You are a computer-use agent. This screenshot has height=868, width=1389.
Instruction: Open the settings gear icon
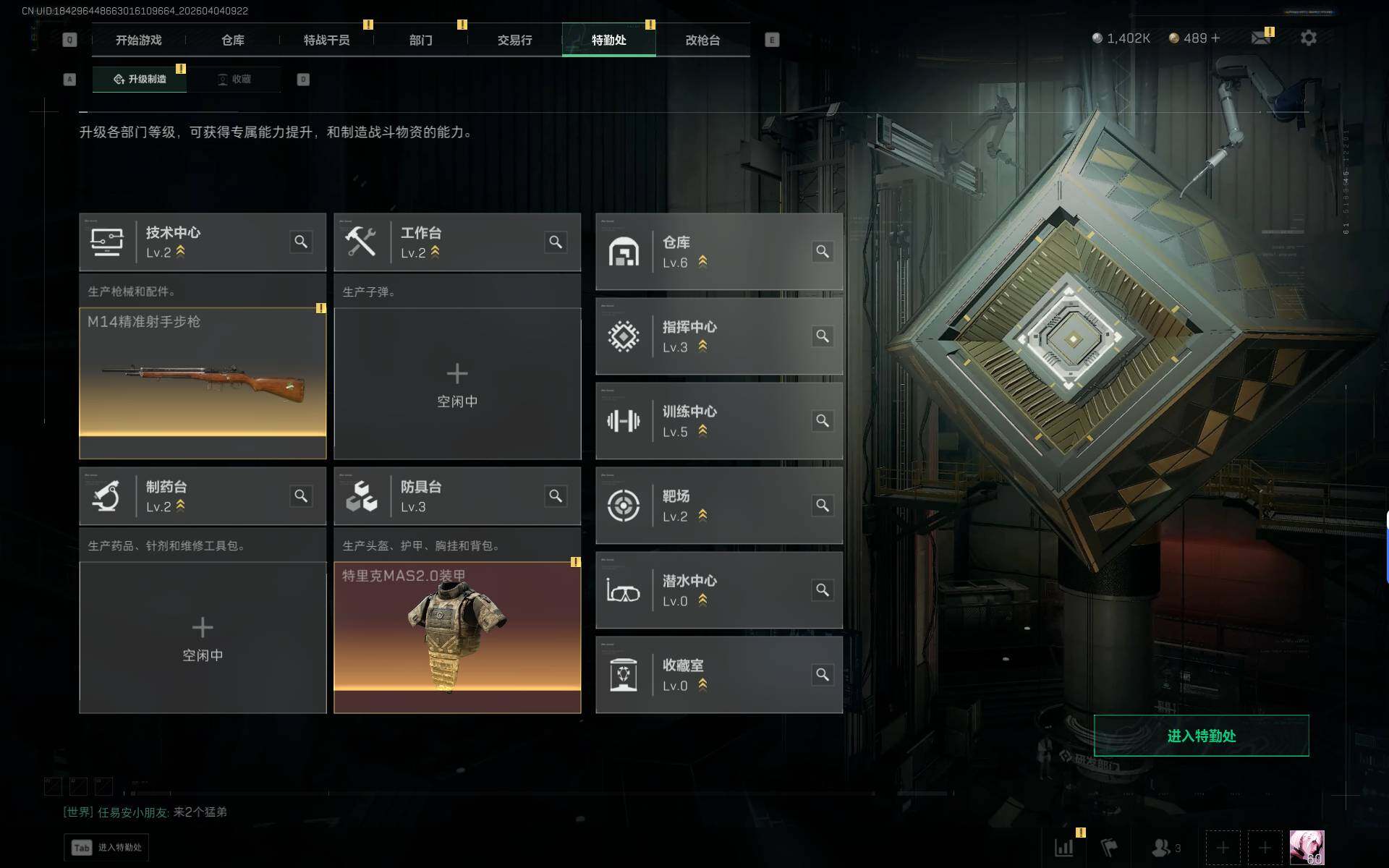[1308, 38]
